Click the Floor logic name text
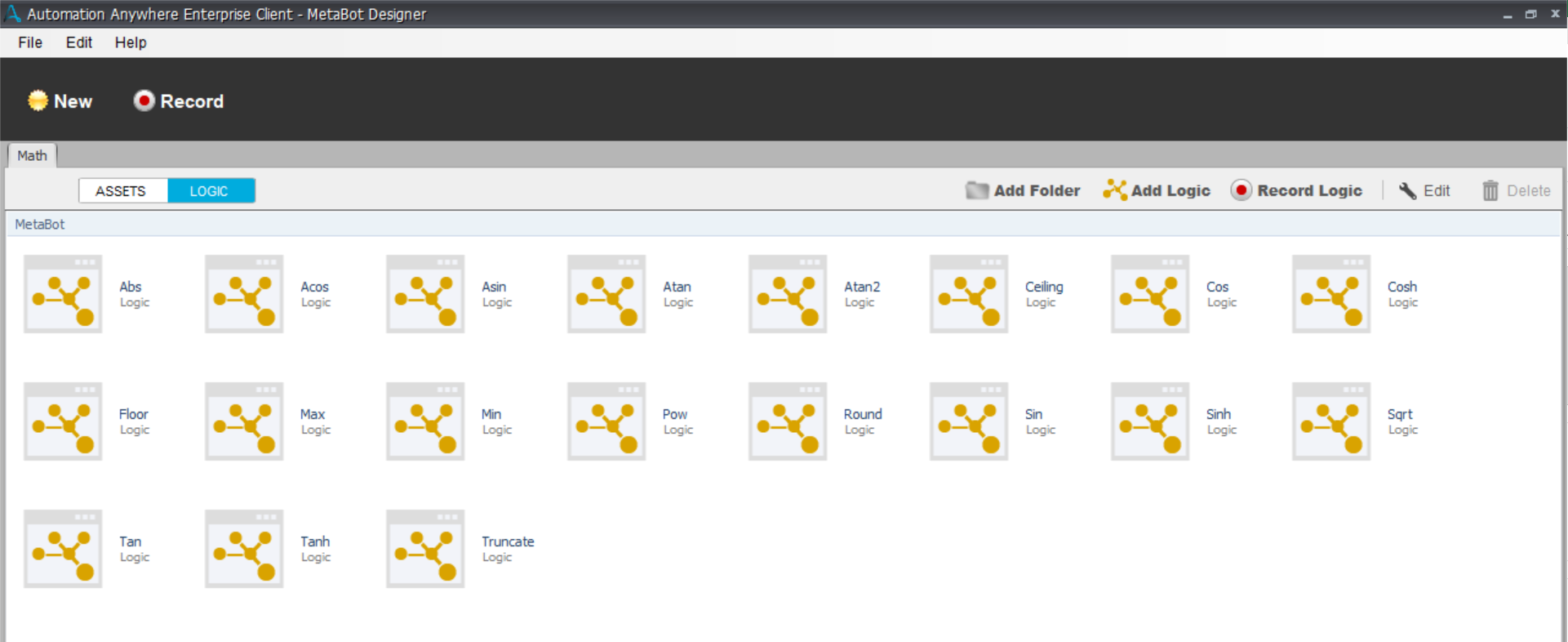1568x642 pixels. coord(134,414)
